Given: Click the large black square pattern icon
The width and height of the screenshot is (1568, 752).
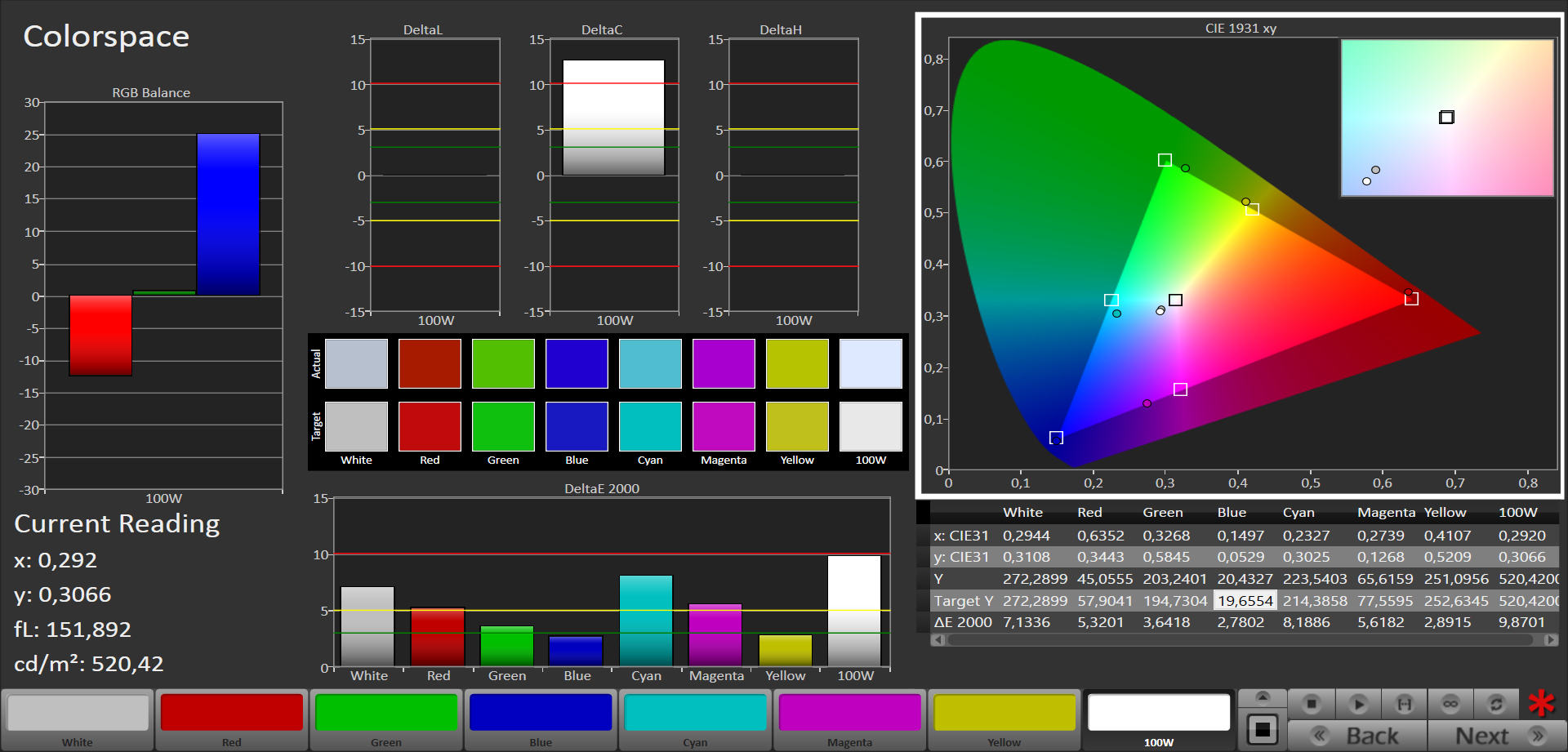Looking at the screenshot, I should pyautogui.click(x=1263, y=729).
